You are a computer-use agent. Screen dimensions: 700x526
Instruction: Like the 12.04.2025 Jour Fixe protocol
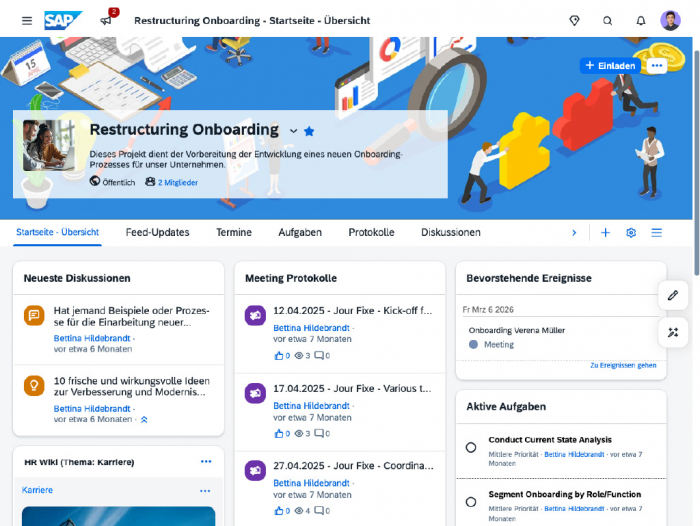coord(279,355)
